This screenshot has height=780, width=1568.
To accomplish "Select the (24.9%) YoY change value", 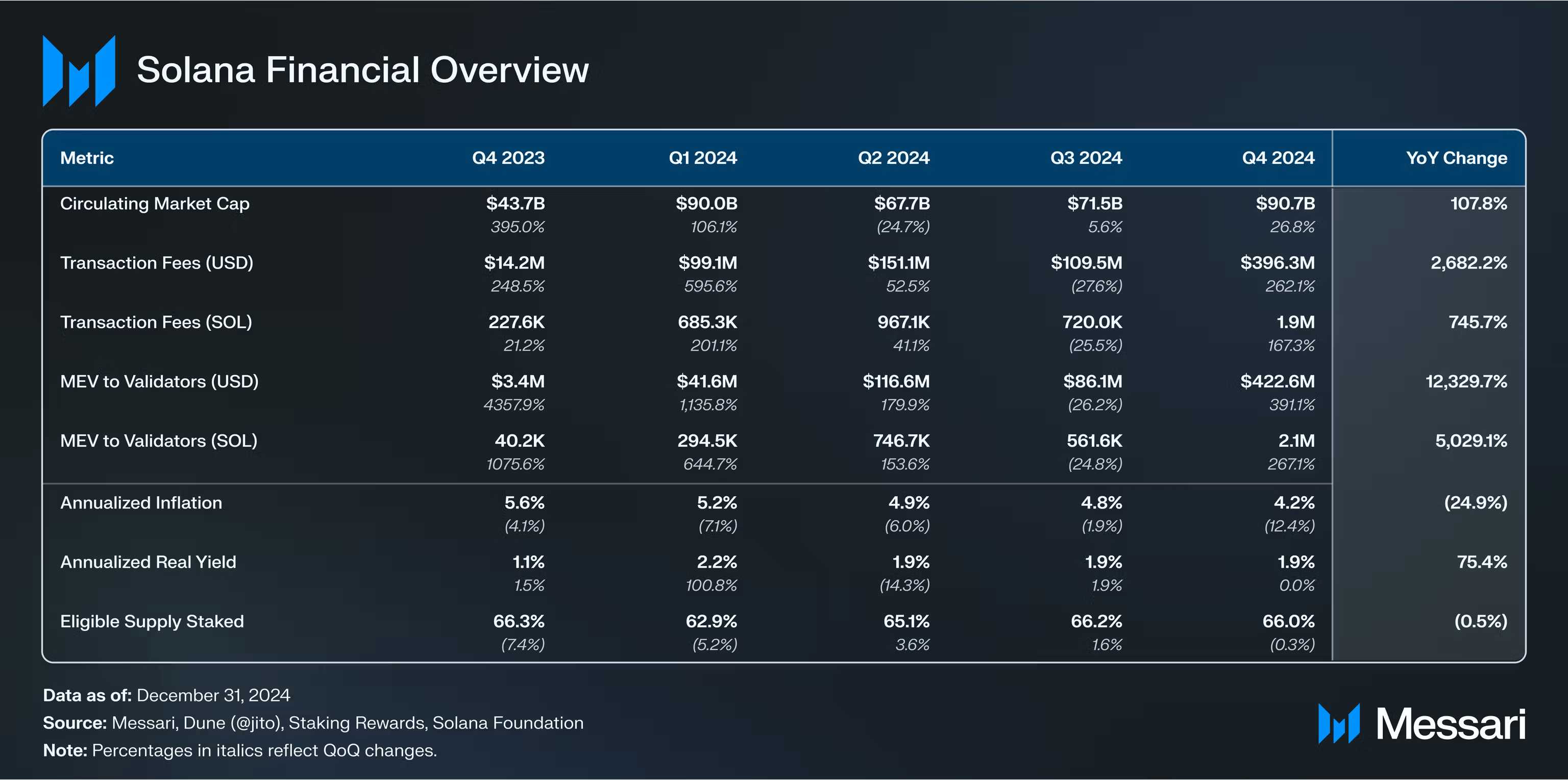I will [x=1476, y=503].
